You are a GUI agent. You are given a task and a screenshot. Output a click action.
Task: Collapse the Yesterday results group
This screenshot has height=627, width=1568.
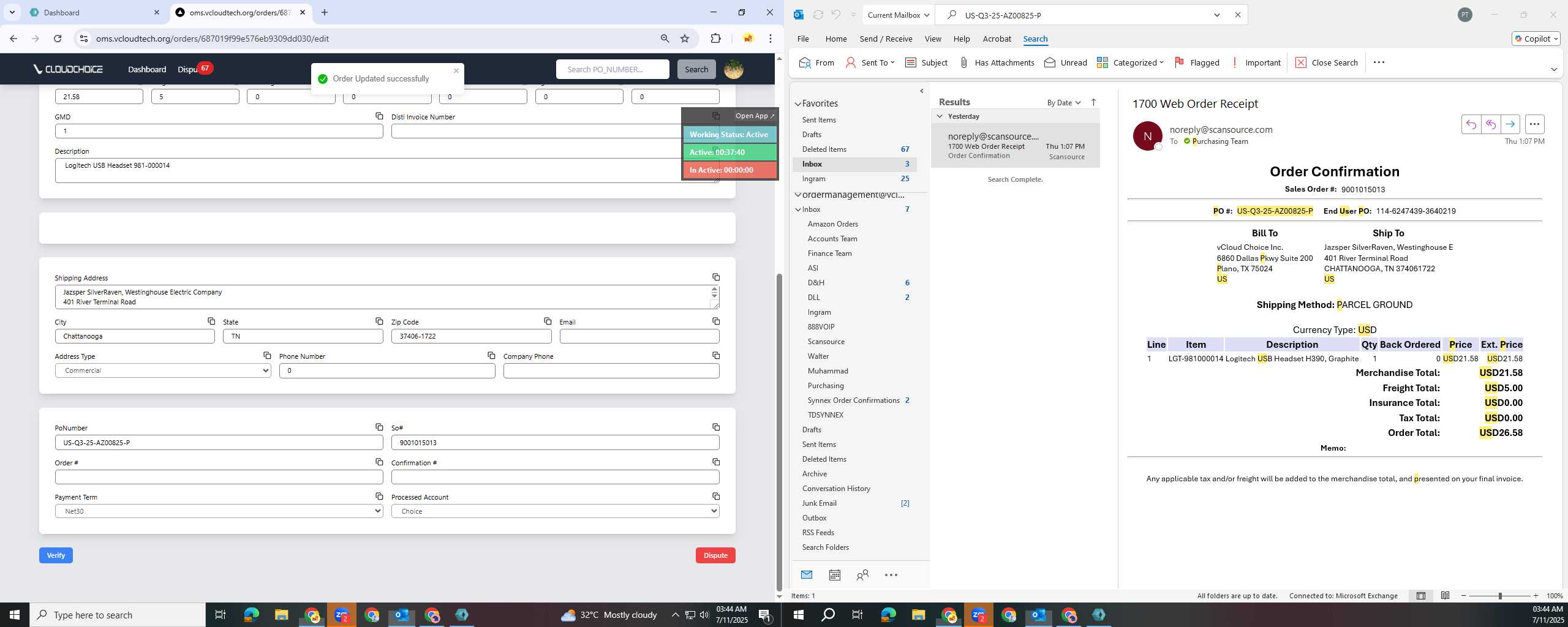click(x=940, y=116)
